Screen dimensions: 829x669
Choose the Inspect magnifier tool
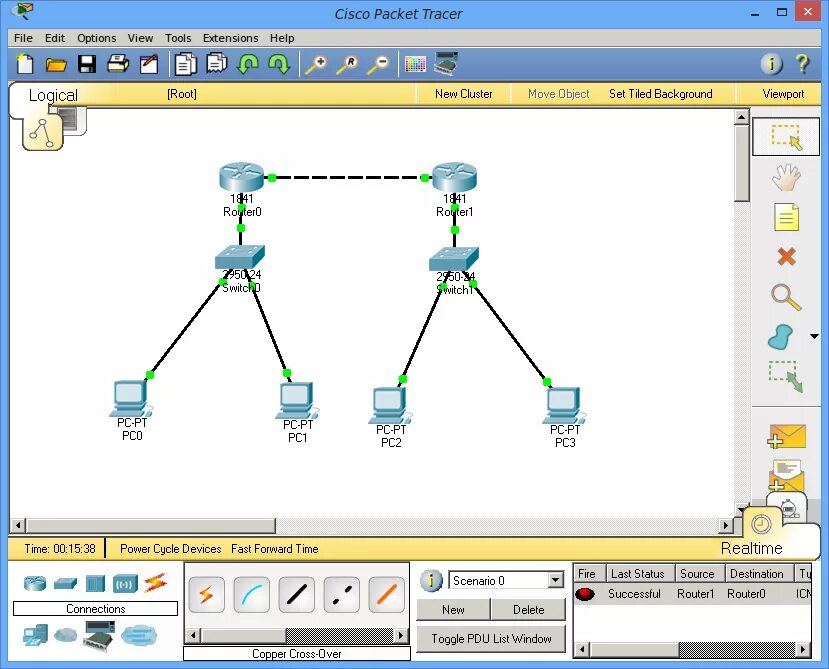pyautogui.click(x=786, y=297)
